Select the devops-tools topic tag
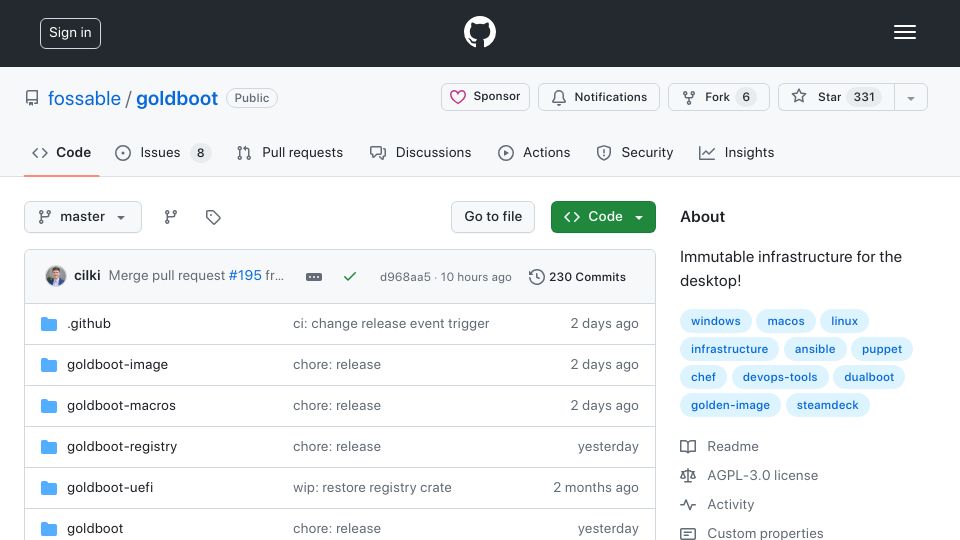 tap(780, 377)
